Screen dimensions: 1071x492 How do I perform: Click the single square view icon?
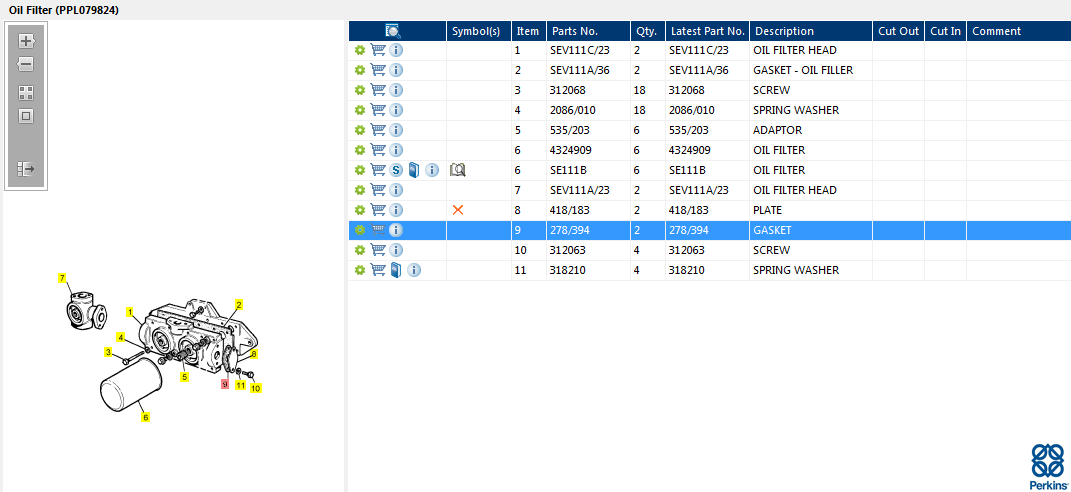[x=26, y=116]
